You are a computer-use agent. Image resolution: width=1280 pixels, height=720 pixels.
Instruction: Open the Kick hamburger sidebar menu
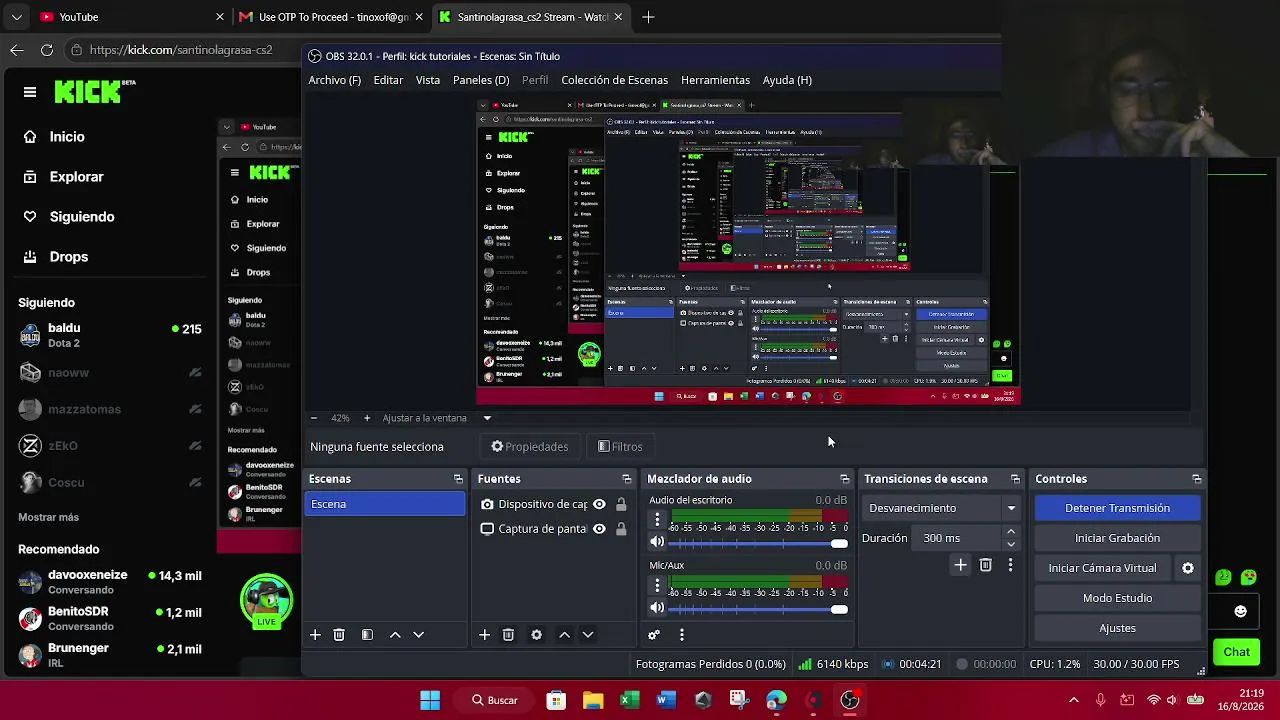click(30, 92)
